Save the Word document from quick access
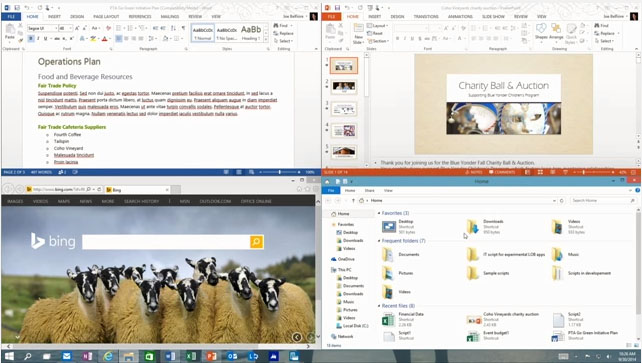Image resolution: width=642 pixels, height=363 pixels. tap(17, 8)
